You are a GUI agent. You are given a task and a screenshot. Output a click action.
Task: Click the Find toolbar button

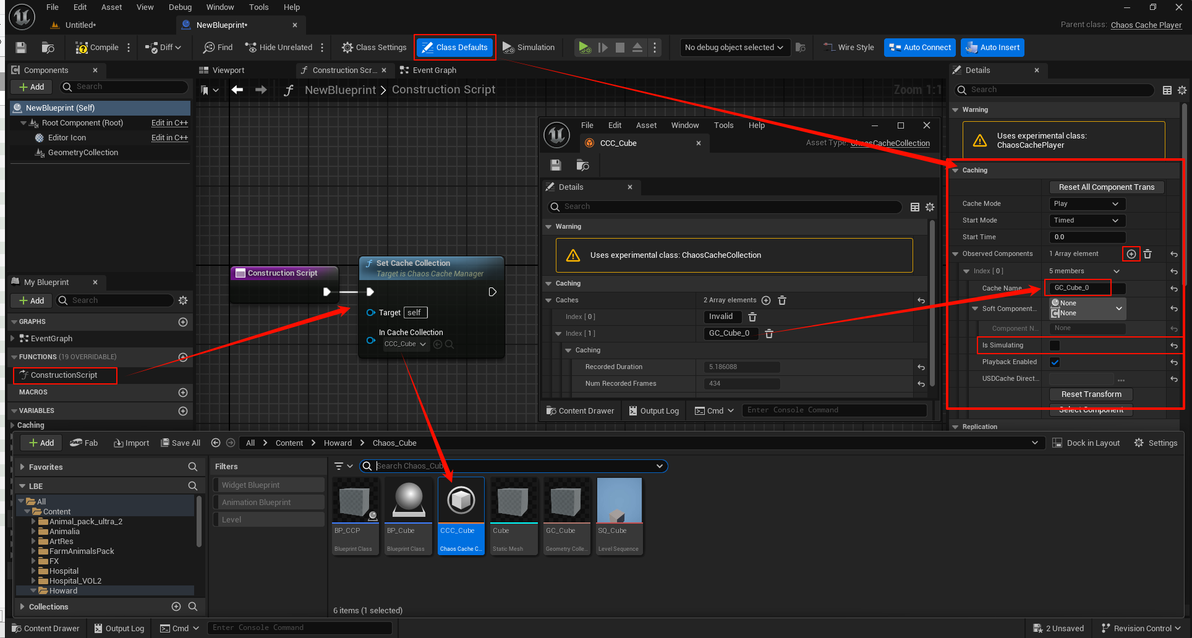(217, 47)
